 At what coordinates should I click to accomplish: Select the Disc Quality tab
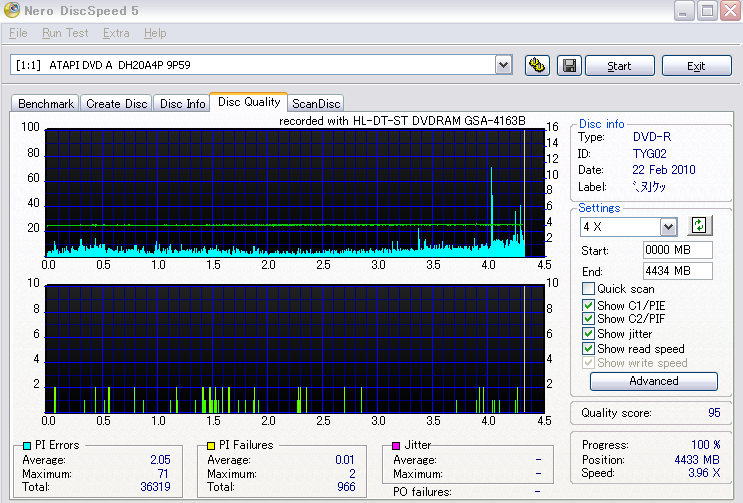point(249,102)
